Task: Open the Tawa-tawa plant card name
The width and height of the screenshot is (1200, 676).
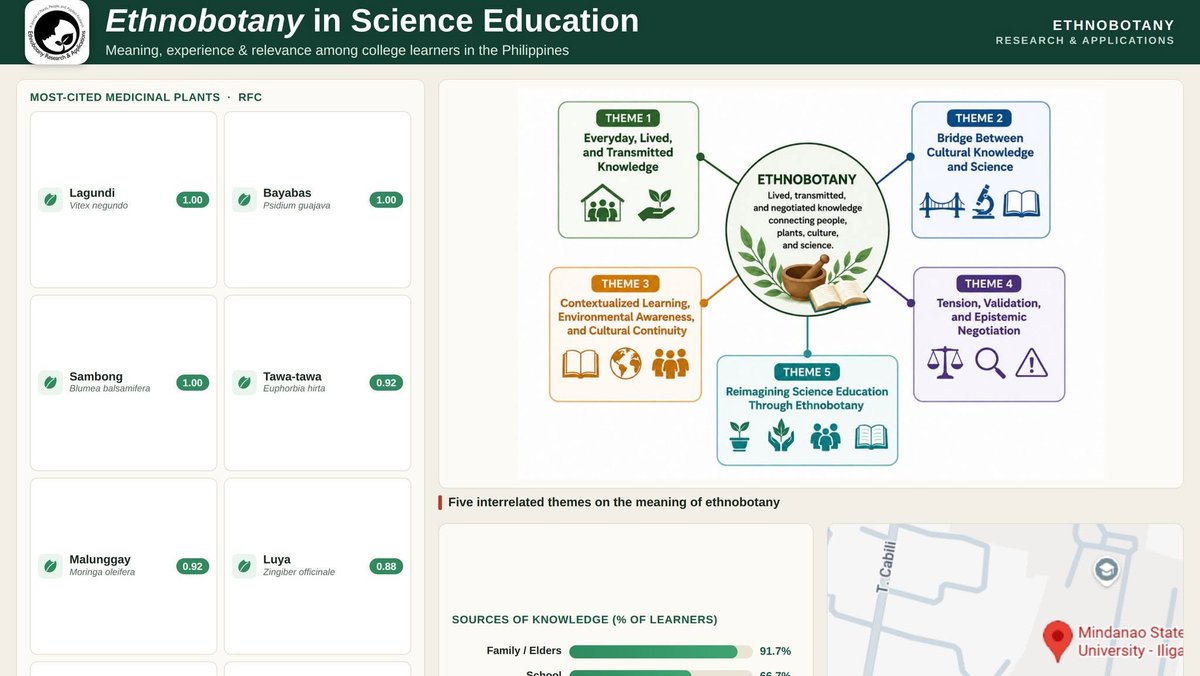Action: [292, 376]
